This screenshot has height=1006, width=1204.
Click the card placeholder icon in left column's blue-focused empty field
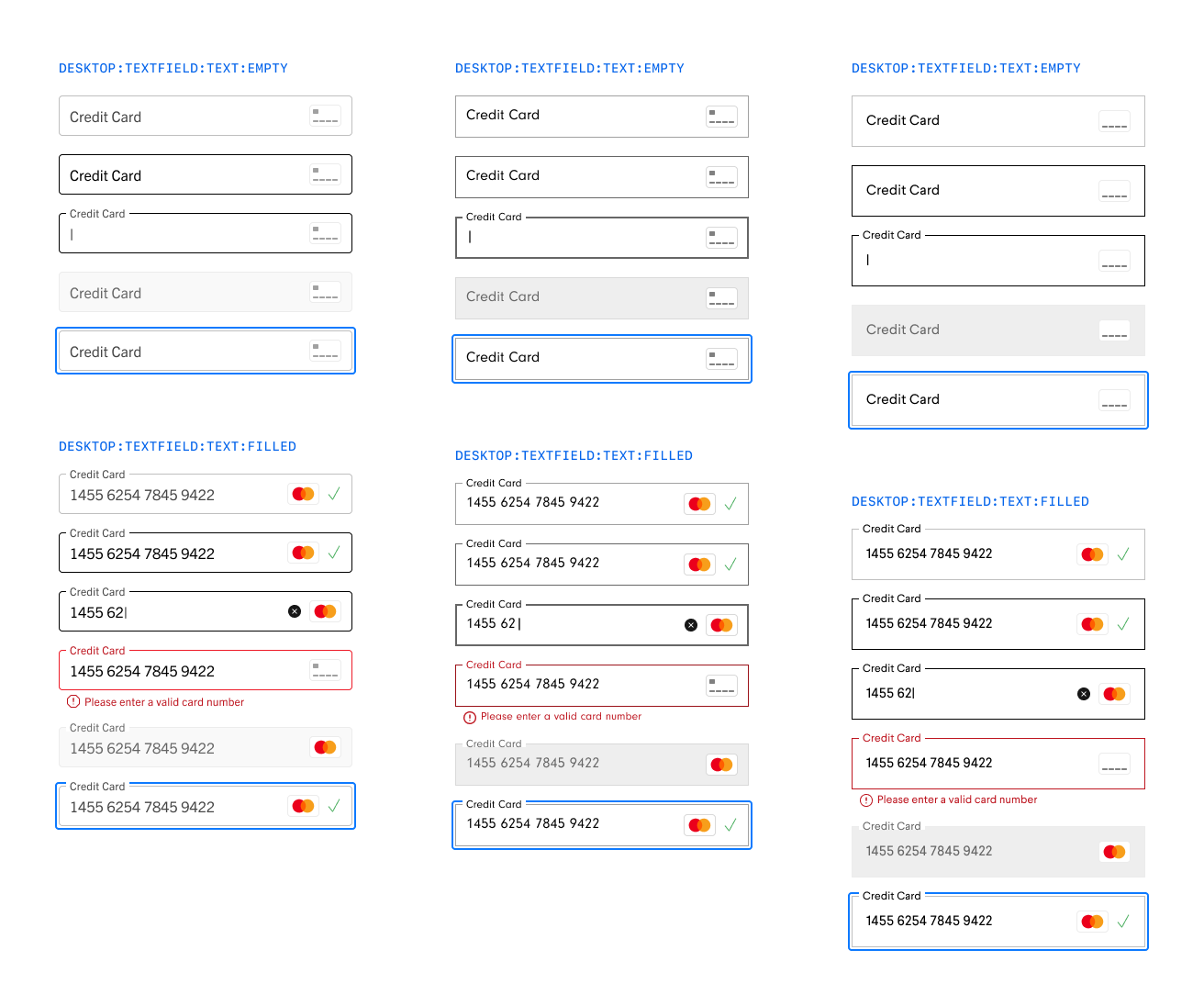(x=325, y=351)
